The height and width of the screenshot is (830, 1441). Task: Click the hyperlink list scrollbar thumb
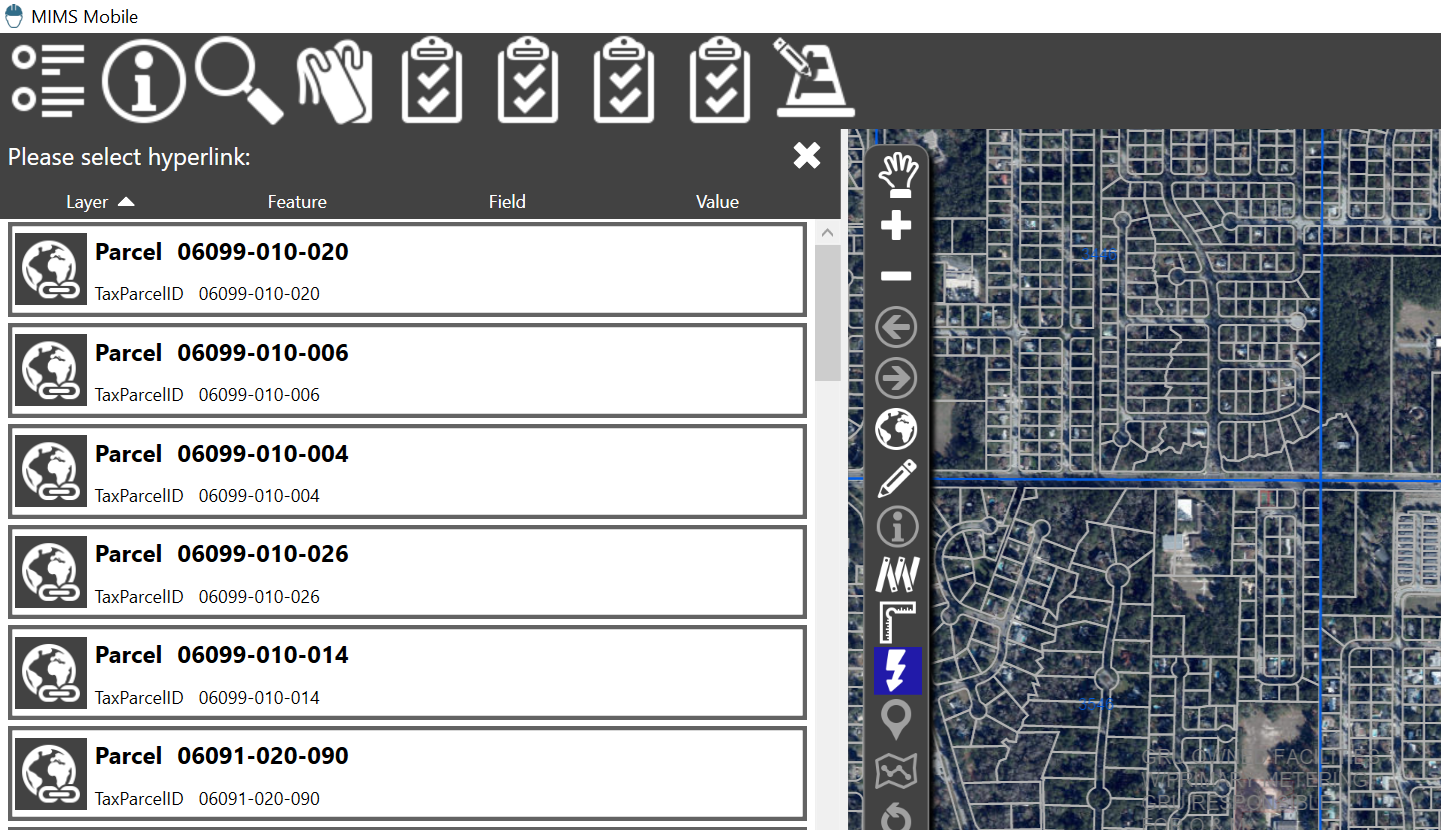pyautogui.click(x=828, y=313)
